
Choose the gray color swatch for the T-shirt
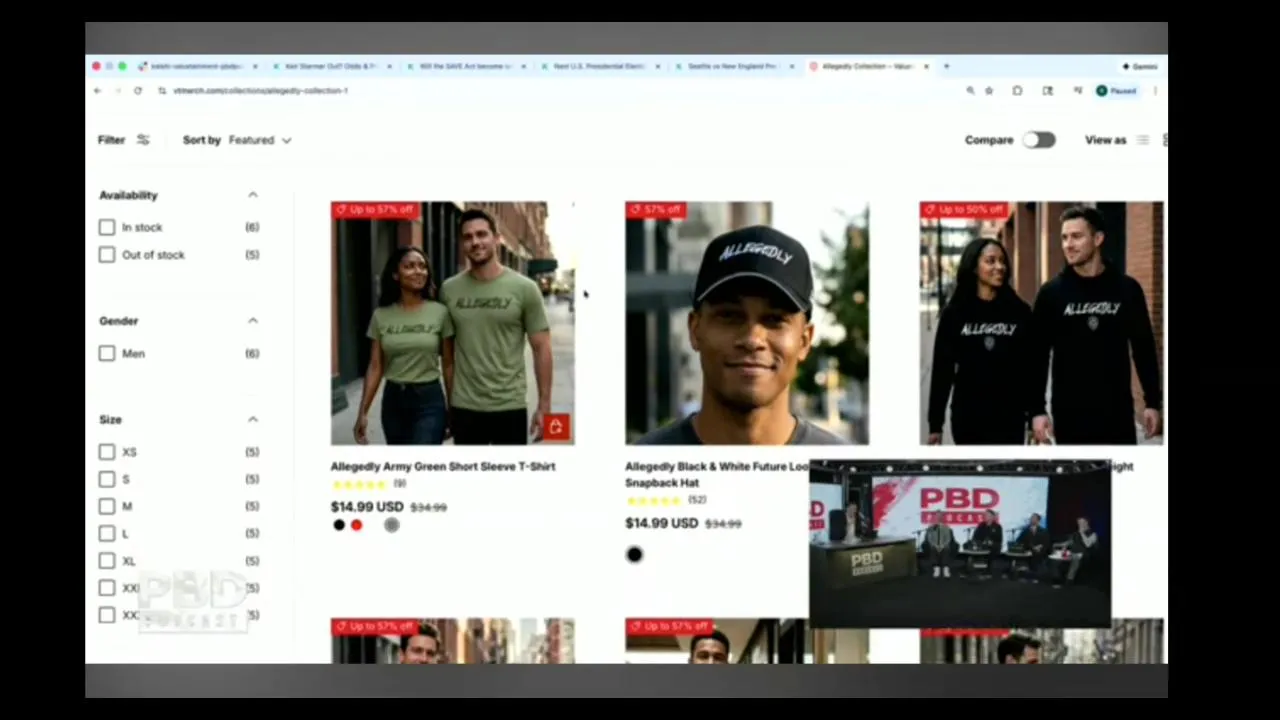pyautogui.click(x=391, y=526)
